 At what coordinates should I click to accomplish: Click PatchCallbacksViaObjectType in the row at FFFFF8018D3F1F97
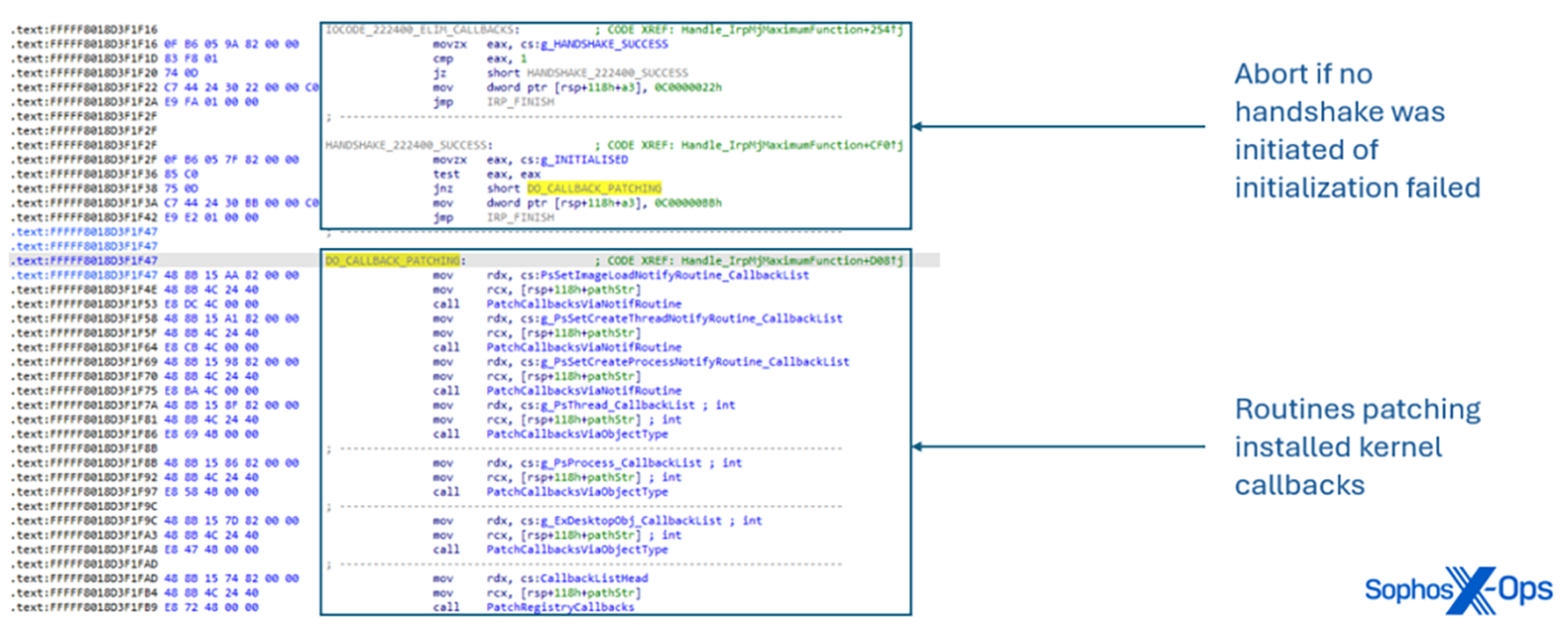[x=577, y=491]
